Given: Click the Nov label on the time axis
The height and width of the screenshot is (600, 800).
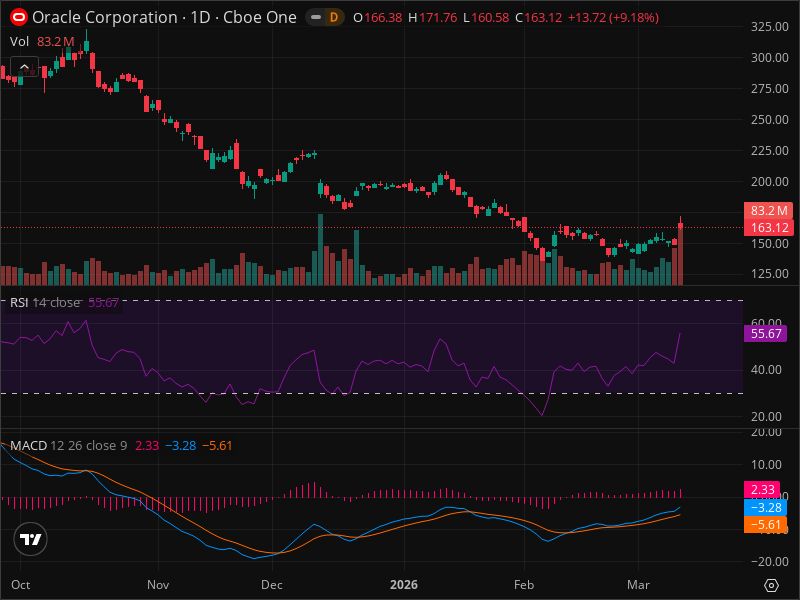Looking at the screenshot, I should pos(158,585).
